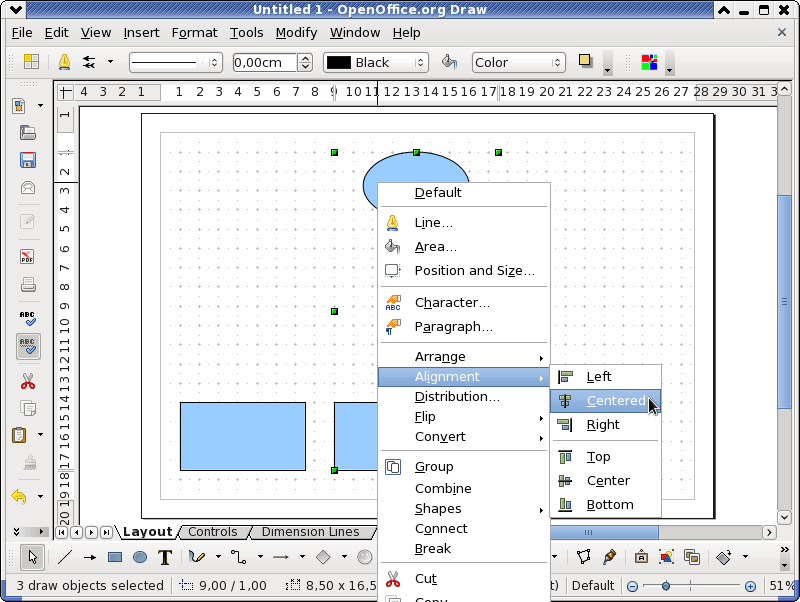Open the Color area fill dropdown
The width and height of the screenshot is (800, 602).
(x=518, y=63)
